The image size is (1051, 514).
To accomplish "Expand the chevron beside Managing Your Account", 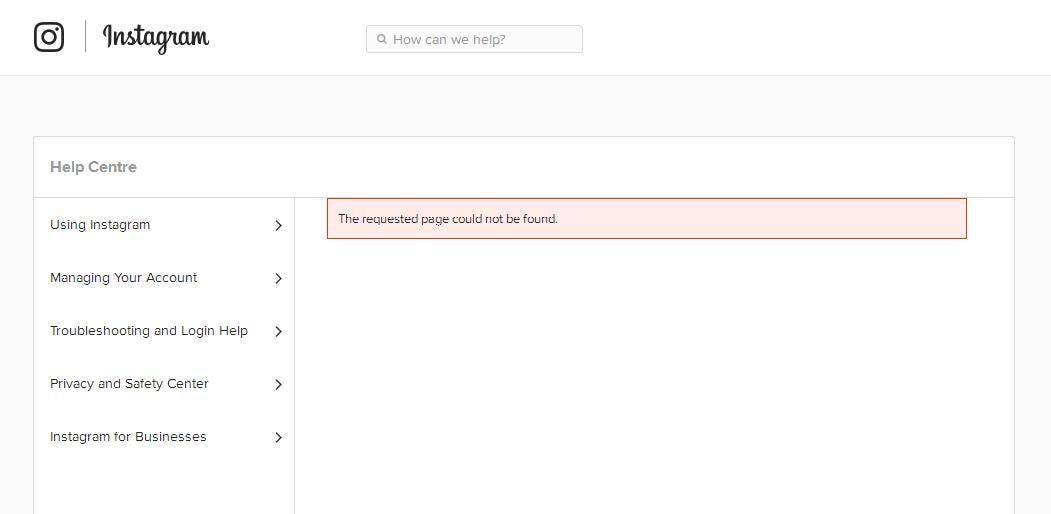I will click(x=278, y=278).
